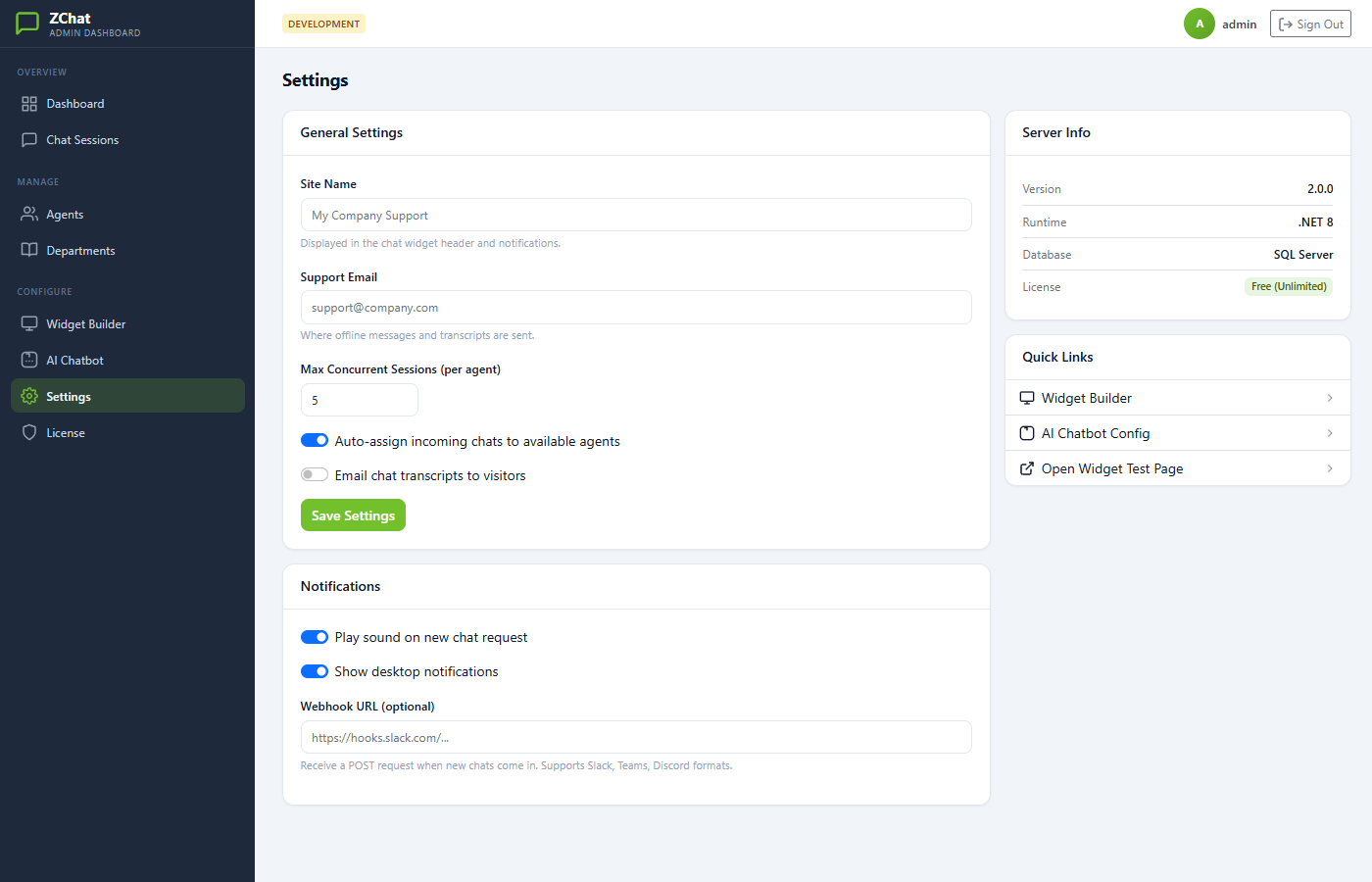The height and width of the screenshot is (882, 1372).
Task: Disable auto-assign incoming chats
Action: [314, 440]
